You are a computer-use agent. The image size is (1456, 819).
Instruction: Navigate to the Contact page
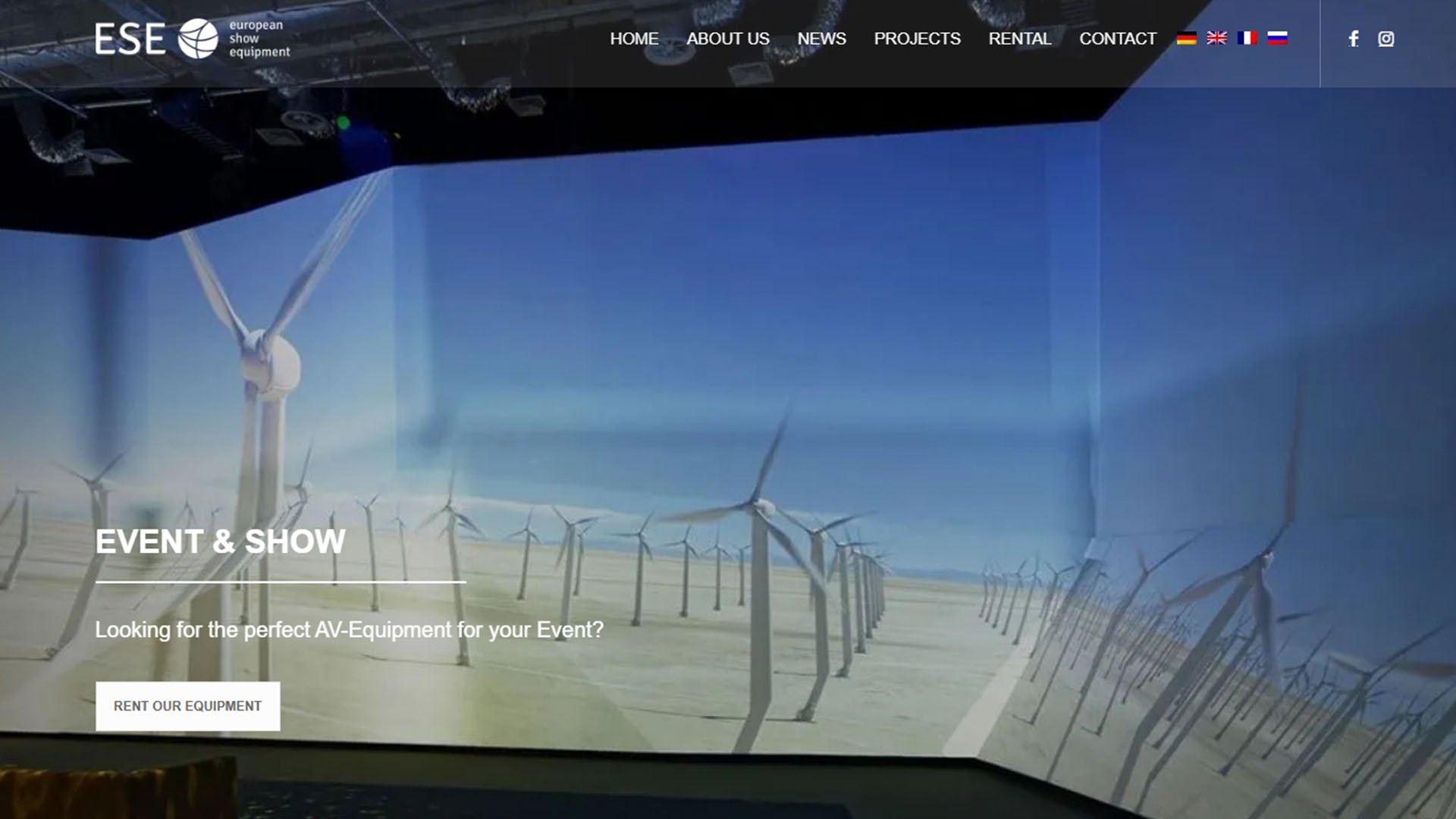click(1118, 39)
